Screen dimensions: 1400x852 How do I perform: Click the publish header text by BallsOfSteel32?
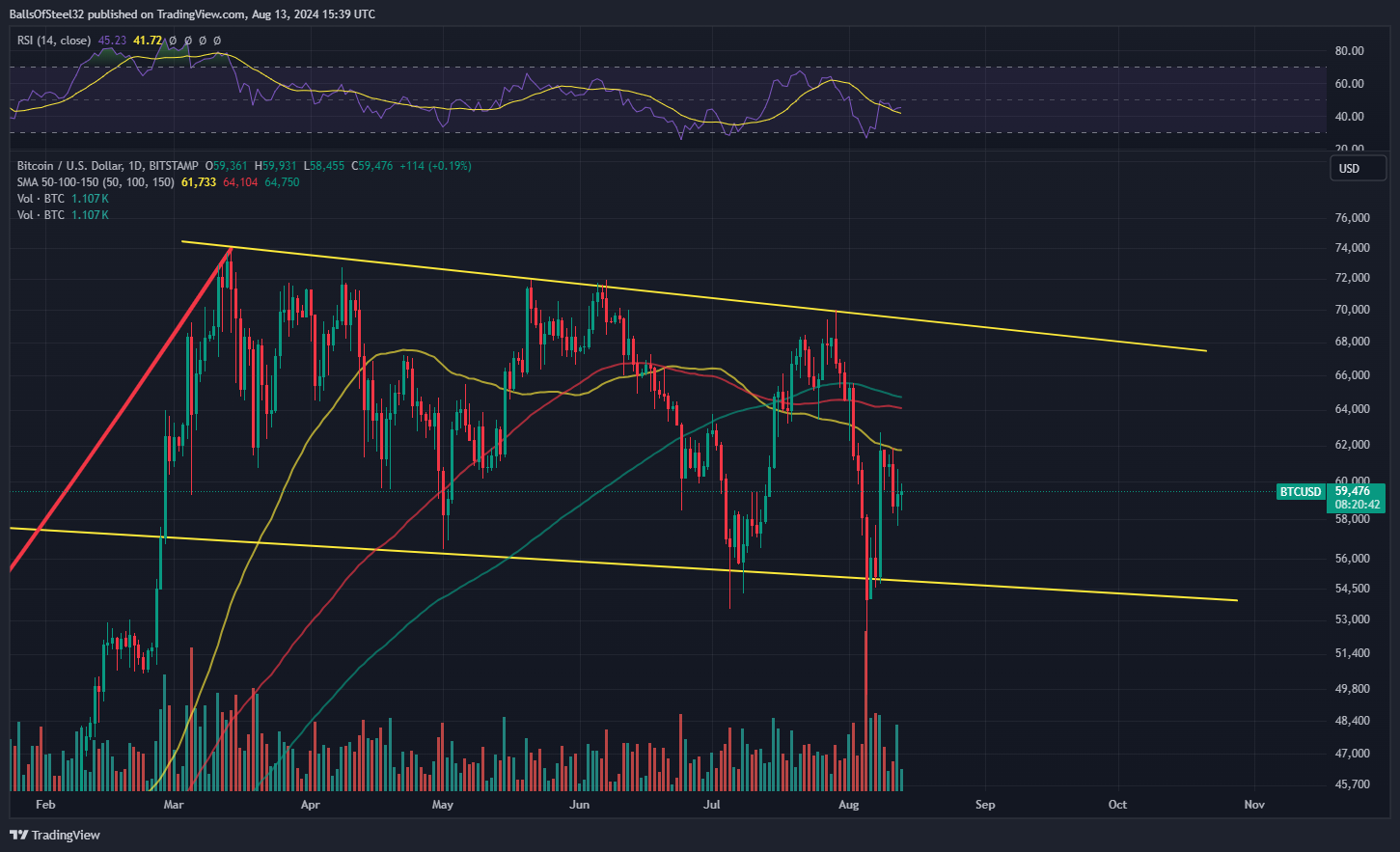pos(193,14)
